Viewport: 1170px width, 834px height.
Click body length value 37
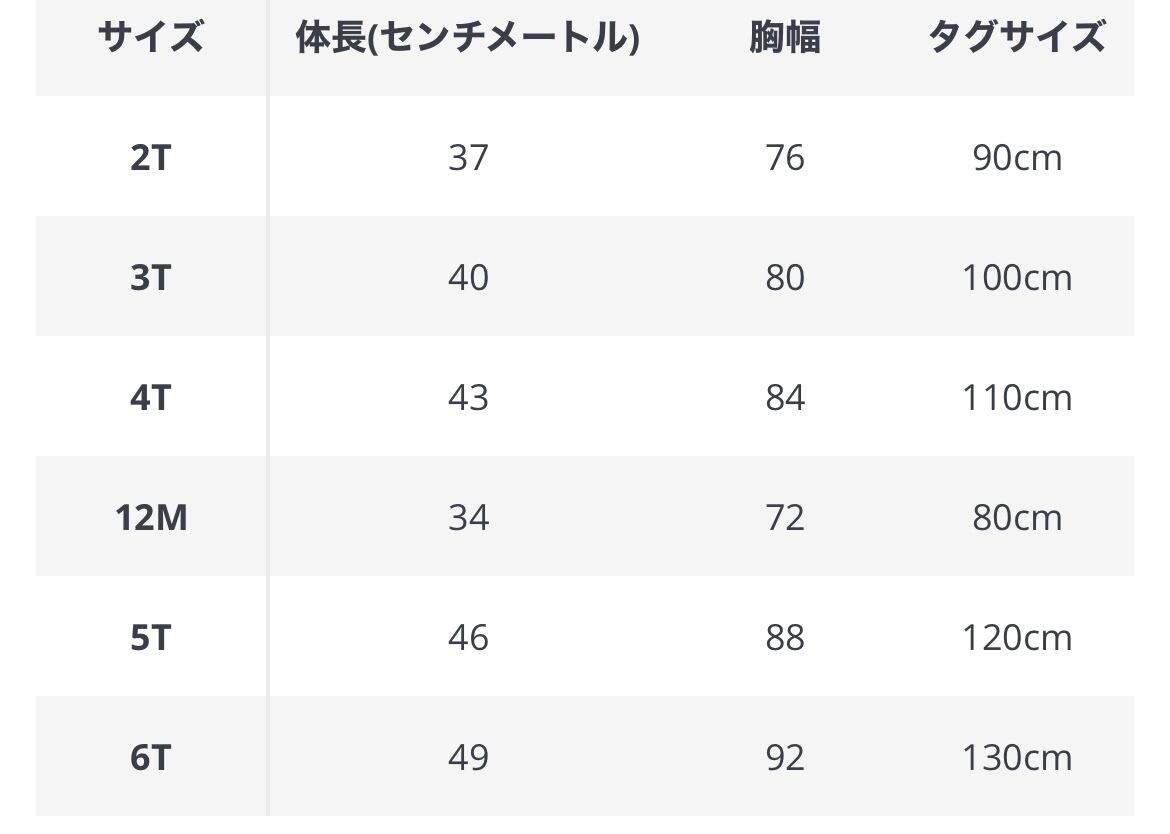pos(468,158)
